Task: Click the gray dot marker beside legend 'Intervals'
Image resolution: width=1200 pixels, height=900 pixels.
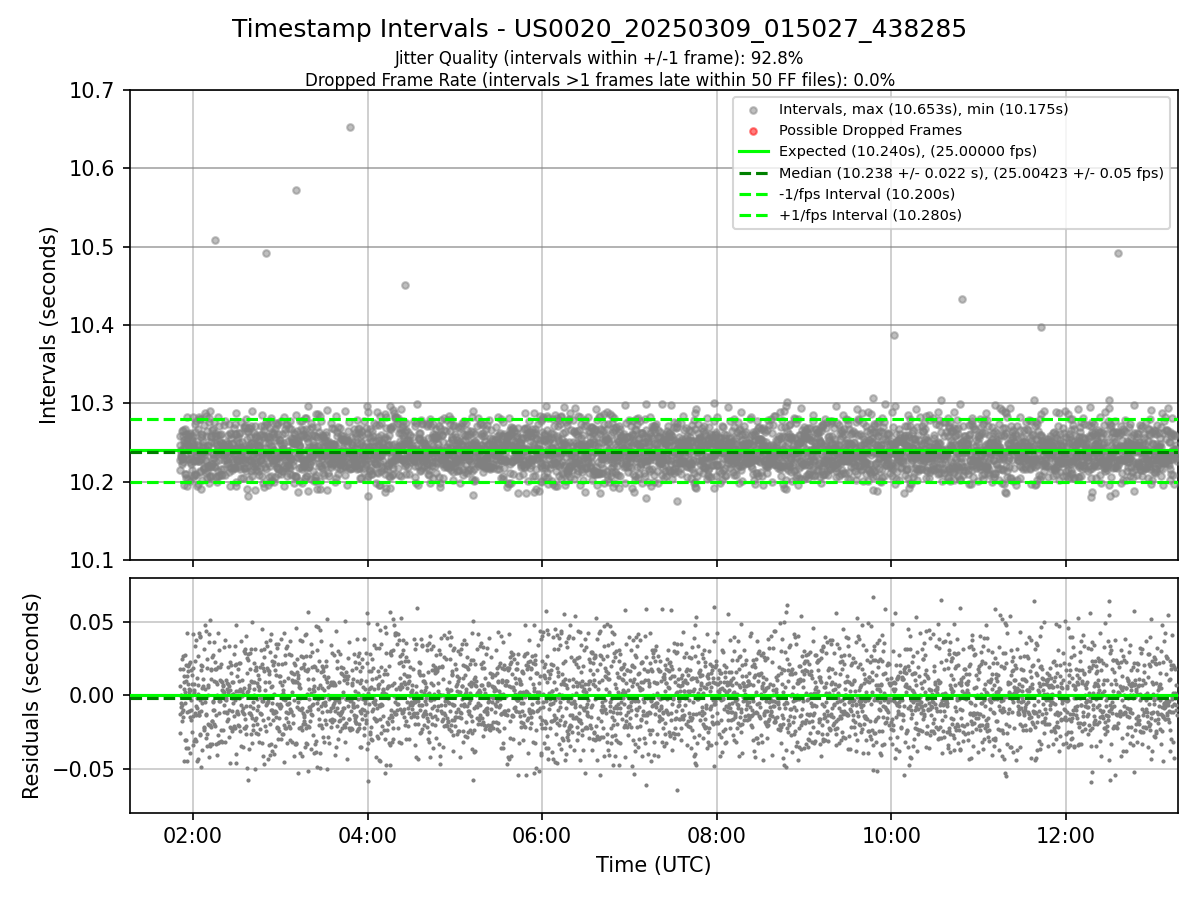Action: (754, 110)
